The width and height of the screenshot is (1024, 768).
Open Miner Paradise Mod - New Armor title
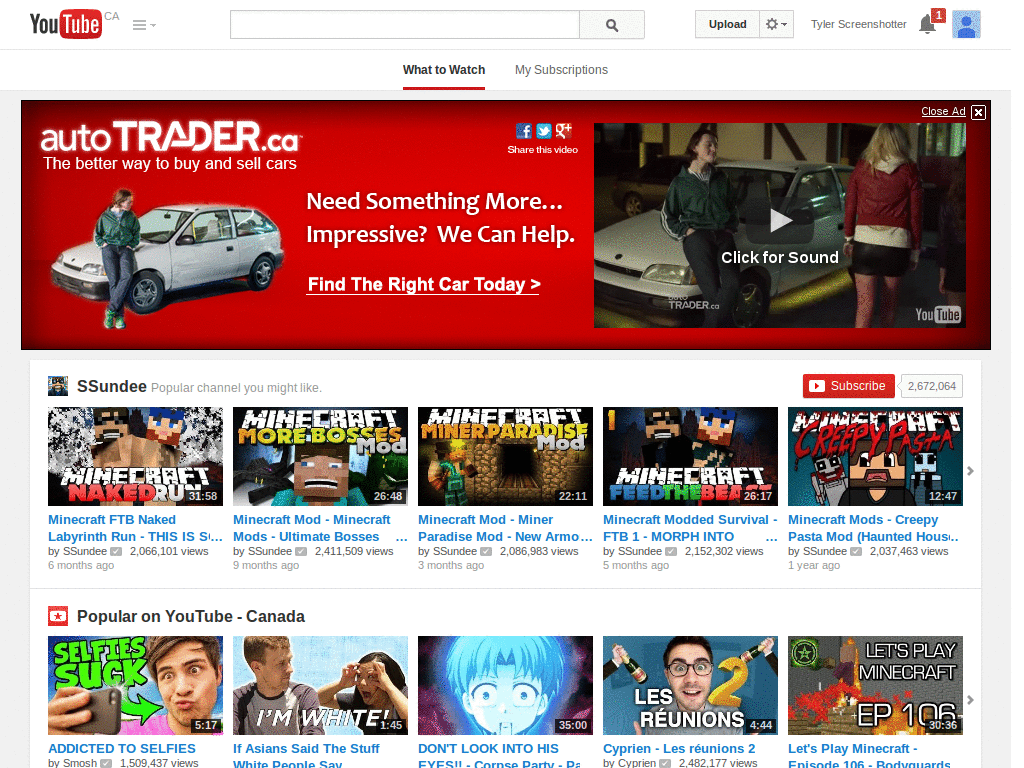point(505,528)
